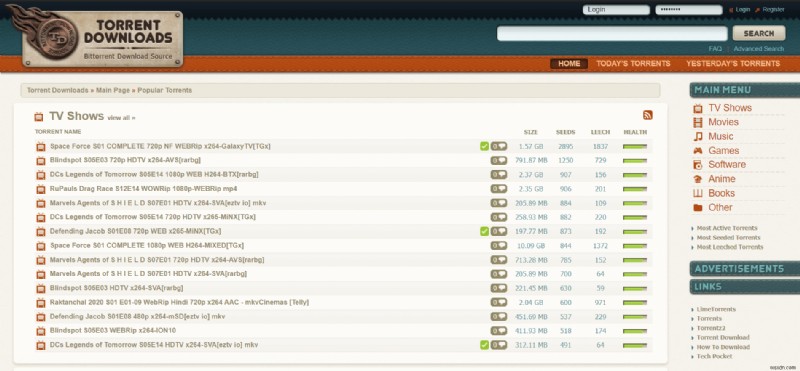This screenshot has height=371, width=800.
Task: Click verified checkmark on Defending Jacob 720p row
Action: coord(484,232)
